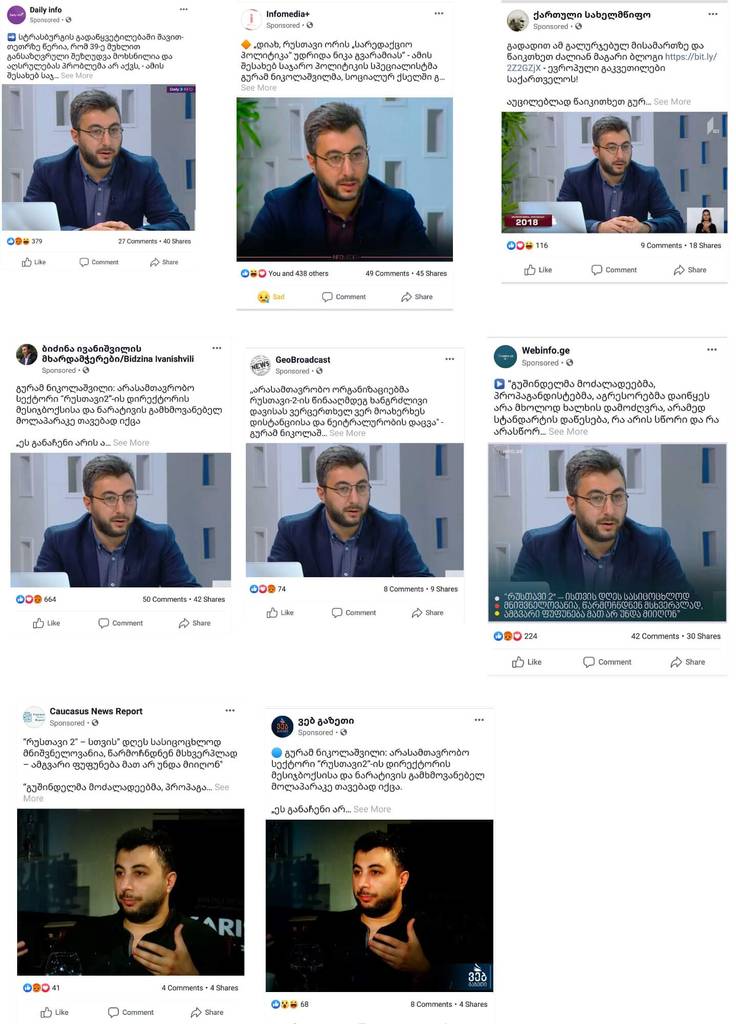The image size is (736, 1024).
Task: Expand See More on Infomedia+ post text
Action: pos(259,88)
